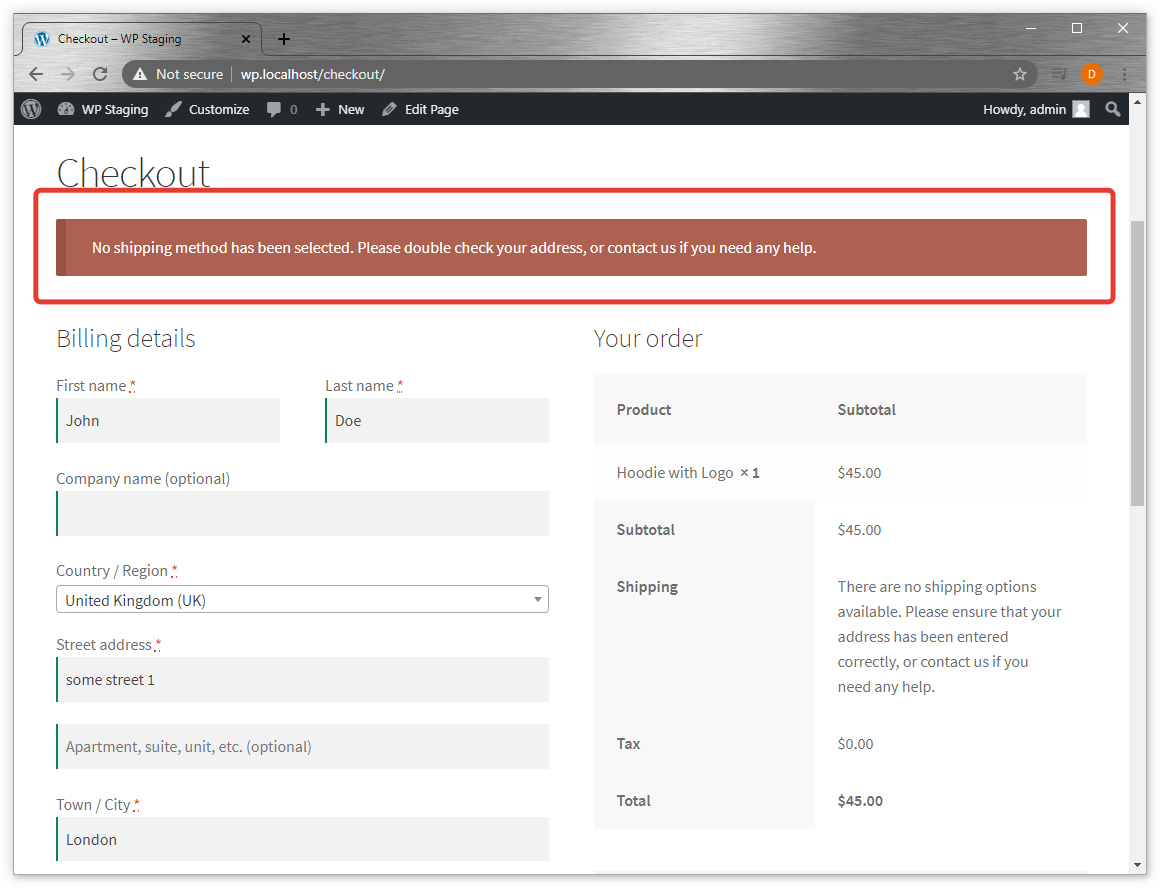Bookmark this page with the star
Screen dimensions: 1160x888
point(1019,74)
